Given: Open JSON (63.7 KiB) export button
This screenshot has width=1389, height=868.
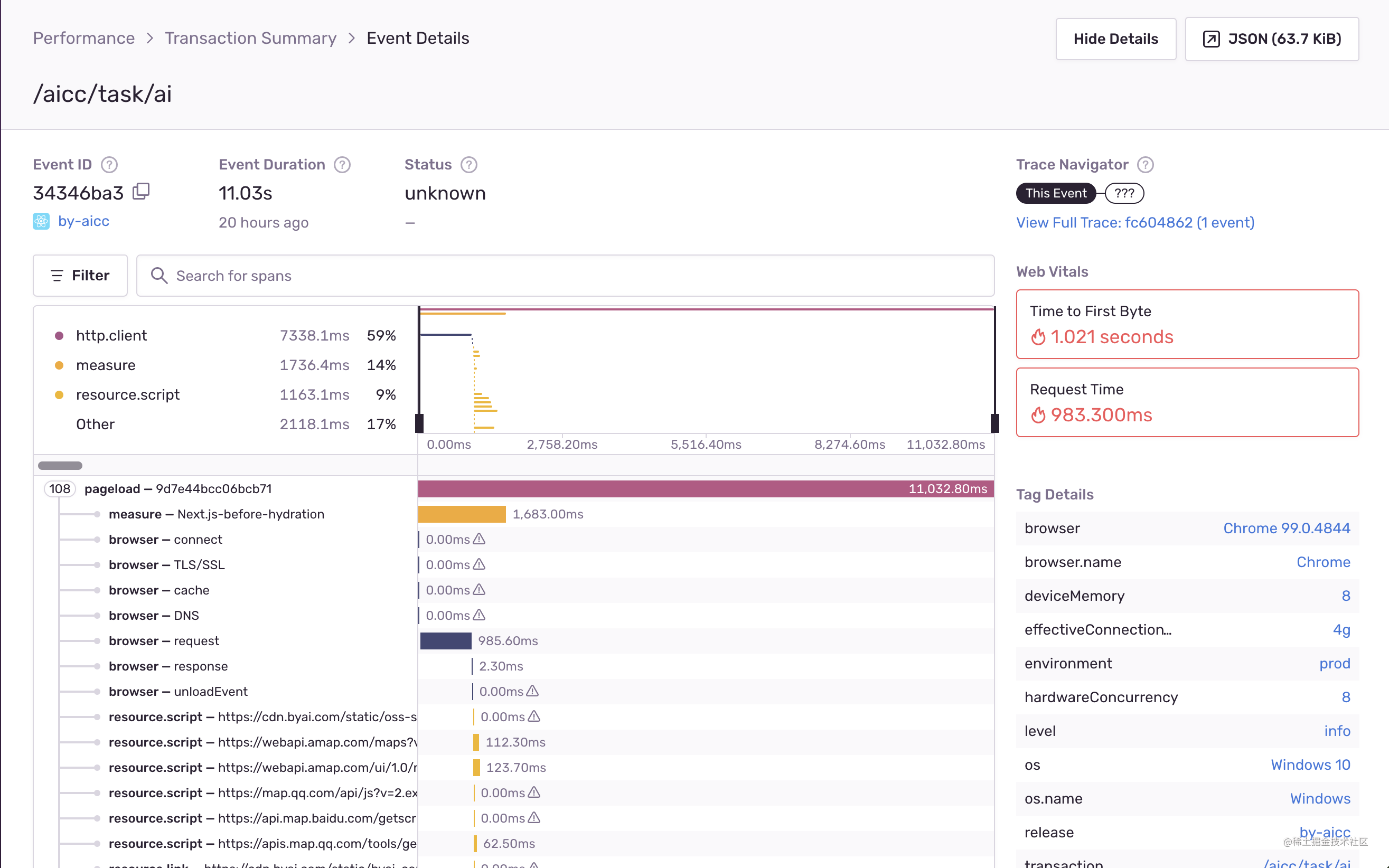Looking at the screenshot, I should 1272,39.
